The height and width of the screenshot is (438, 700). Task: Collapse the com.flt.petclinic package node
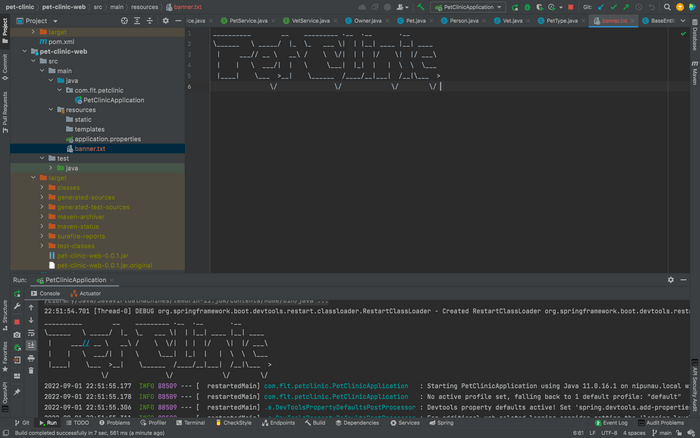[x=60, y=90]
